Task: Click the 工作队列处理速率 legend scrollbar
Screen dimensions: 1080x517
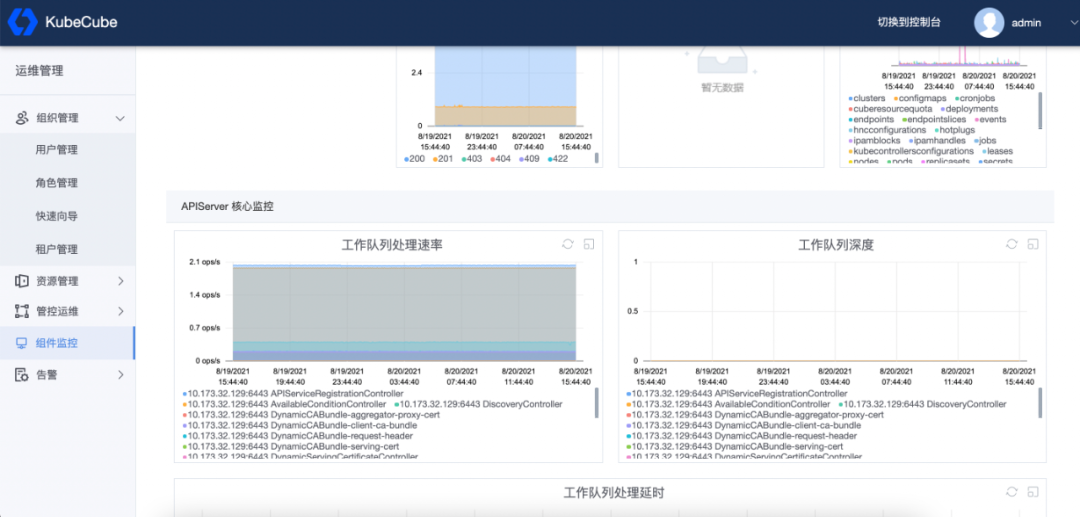Action: click(596, 403)
